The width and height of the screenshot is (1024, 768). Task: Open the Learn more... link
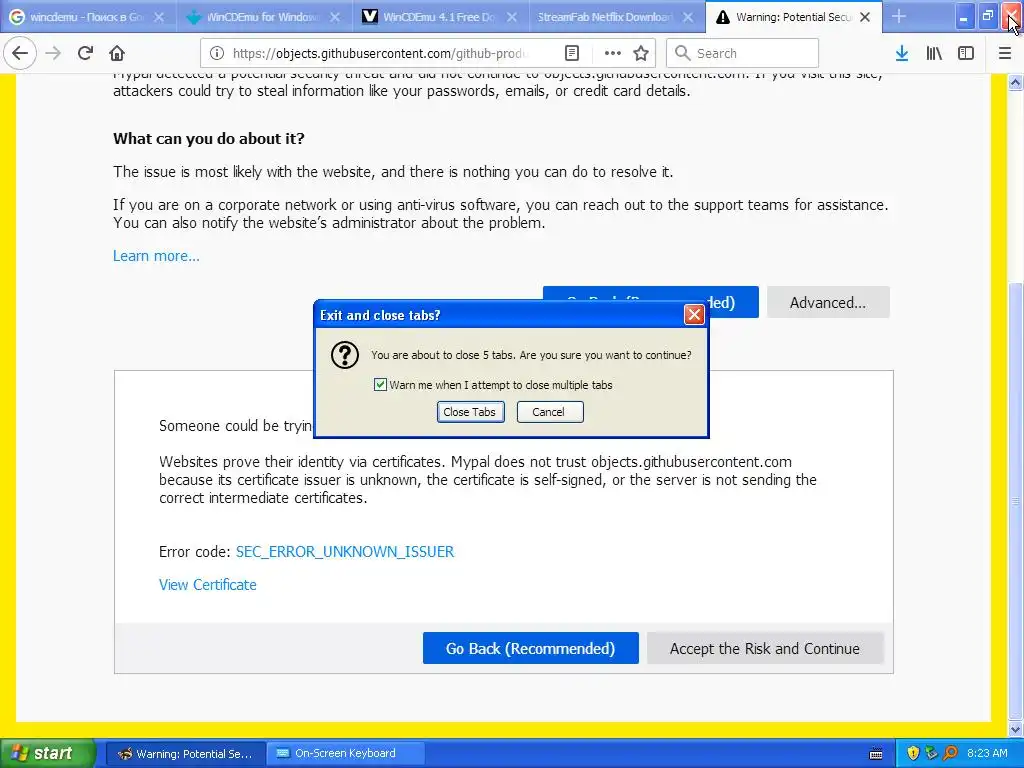(156, 255)
